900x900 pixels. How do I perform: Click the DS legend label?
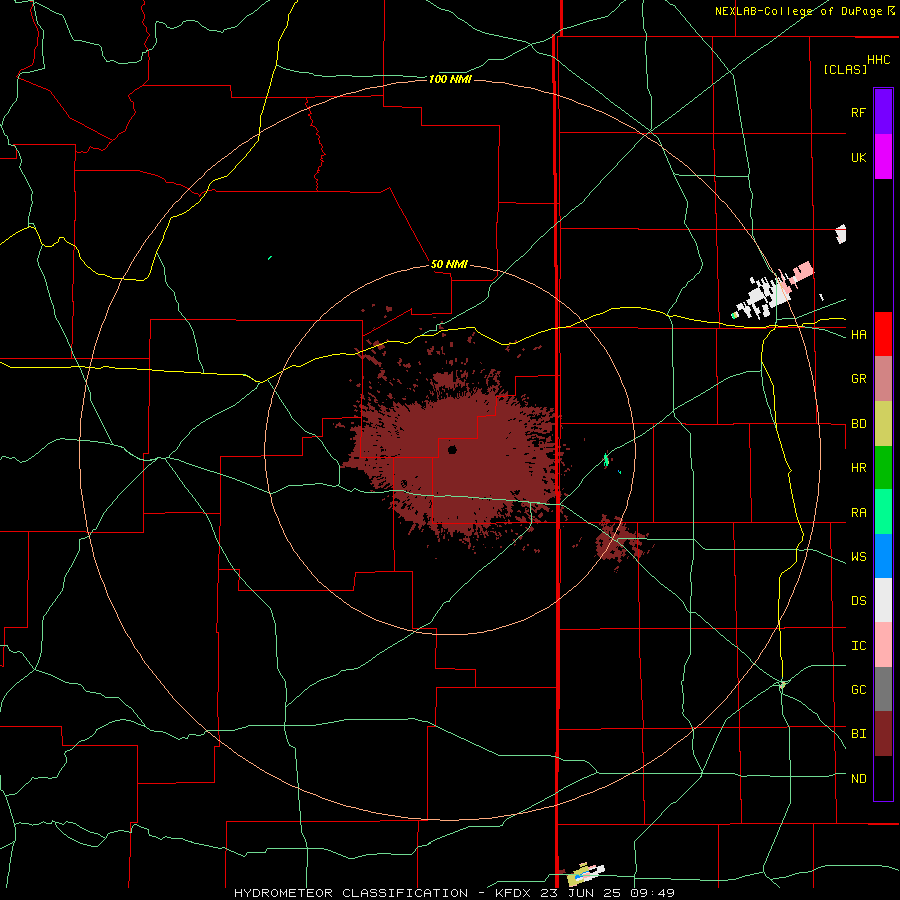coord(858,601)
